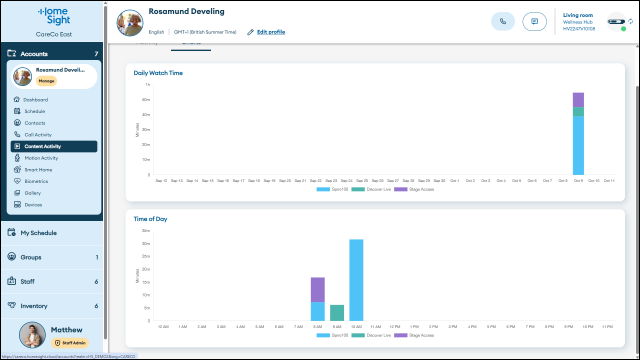Image resolution: width=640 pixels, height=360 pixels.
Task: Go to Gallery page
Action: (x=54, y=193)
